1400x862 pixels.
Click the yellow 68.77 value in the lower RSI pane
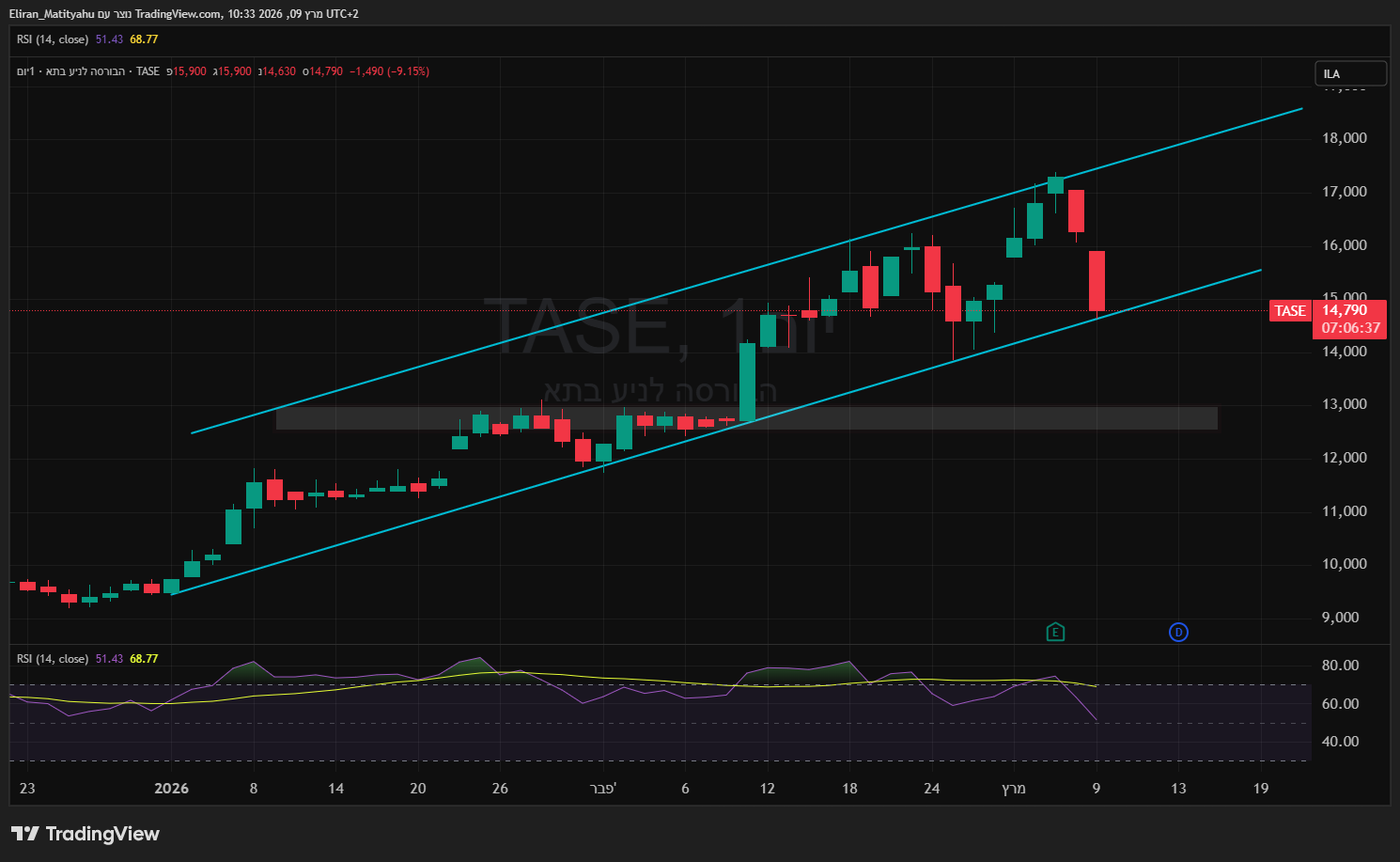[144, 659]
